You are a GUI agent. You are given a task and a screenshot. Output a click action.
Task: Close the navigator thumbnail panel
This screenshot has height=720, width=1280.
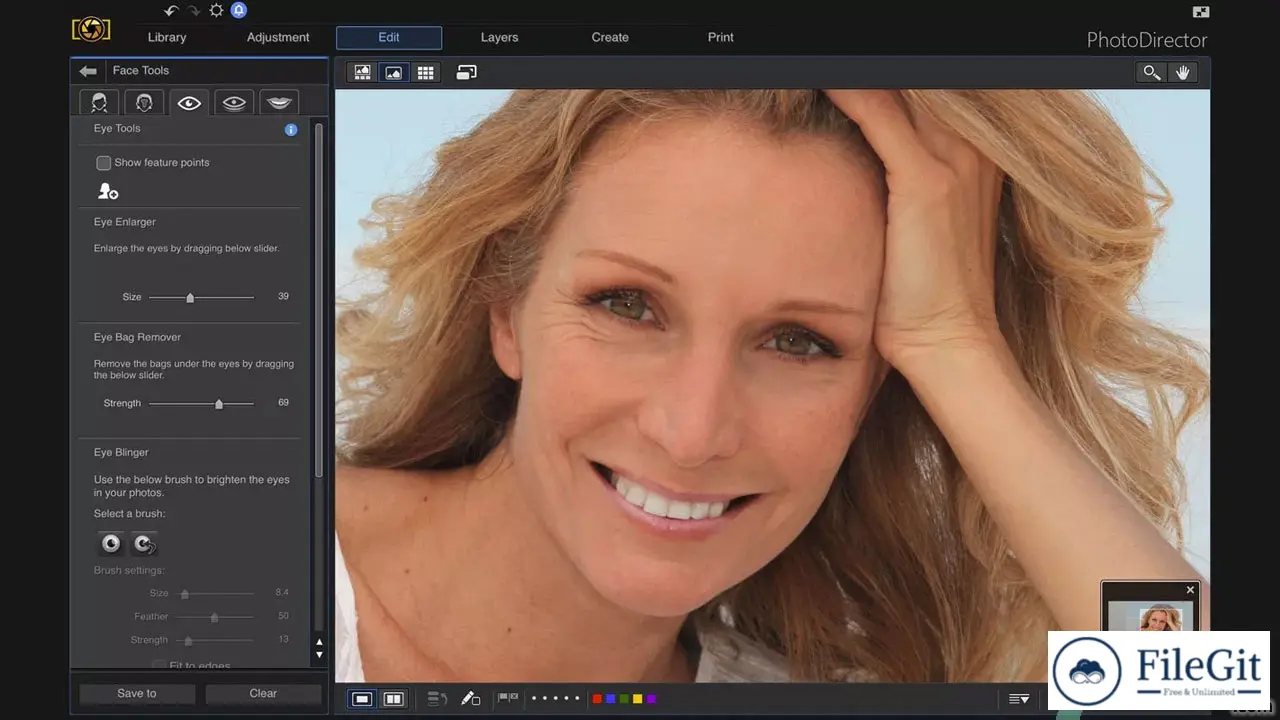[1190, 590]
